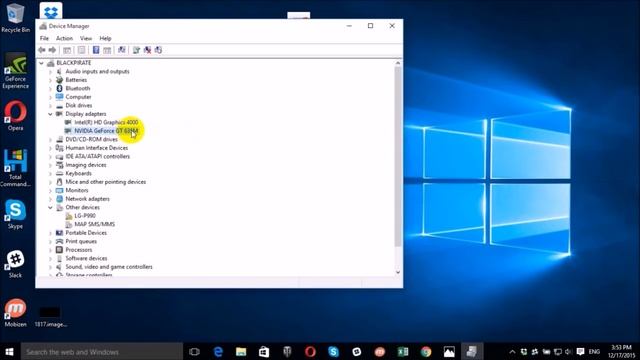Click the Chrome icon in the taskbar
Viewport: 640px width, 360px height.
pos(426,351)
